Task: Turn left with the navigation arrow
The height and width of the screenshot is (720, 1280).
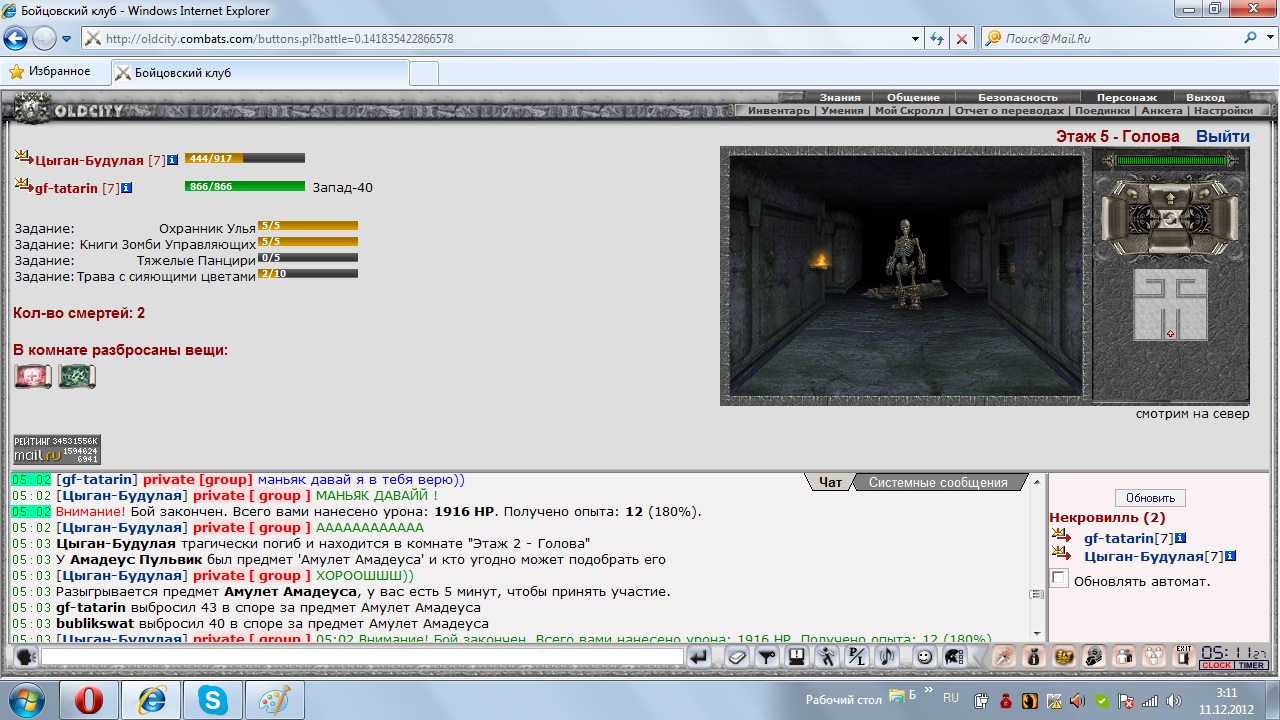Action: pos(1132,192)
